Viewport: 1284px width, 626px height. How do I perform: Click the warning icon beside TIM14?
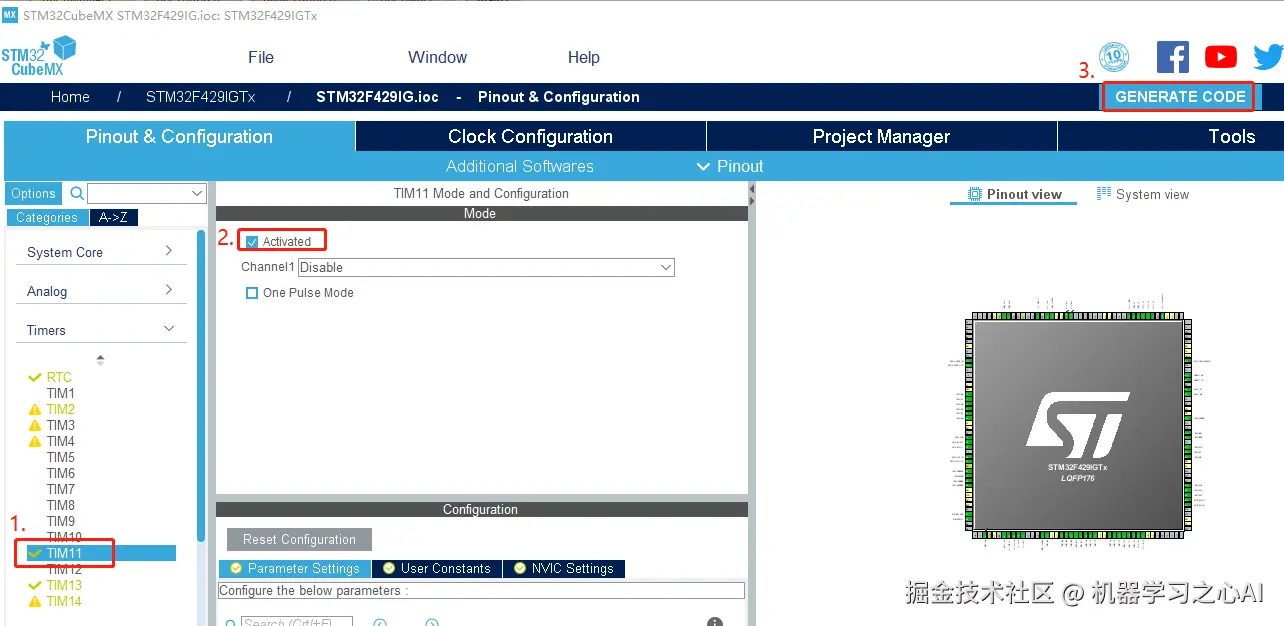click(x=35, y=601)
